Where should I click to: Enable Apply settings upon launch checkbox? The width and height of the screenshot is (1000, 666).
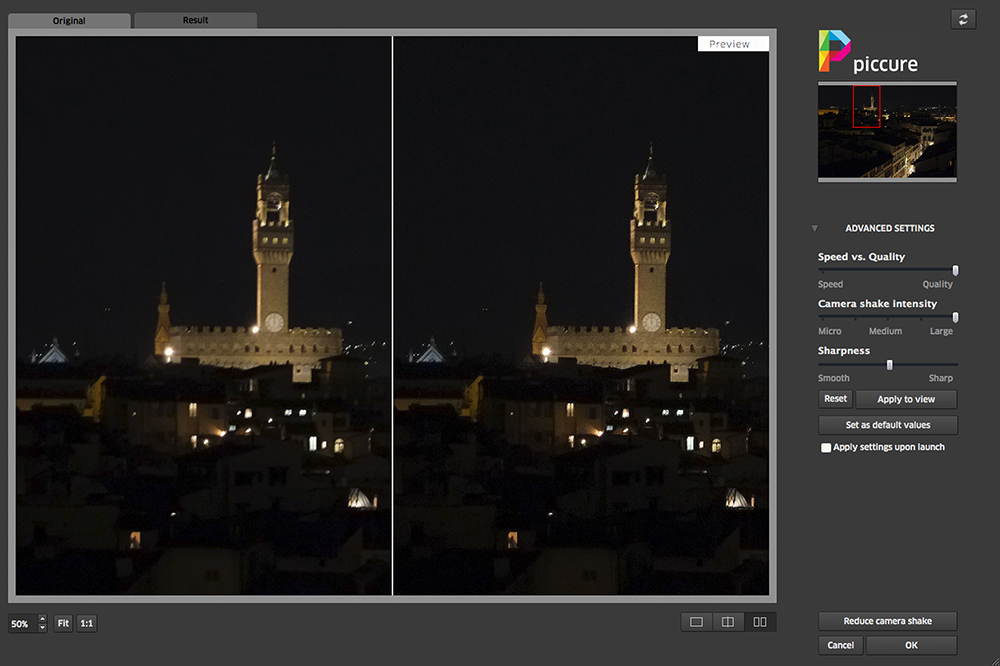pos(826,448)
